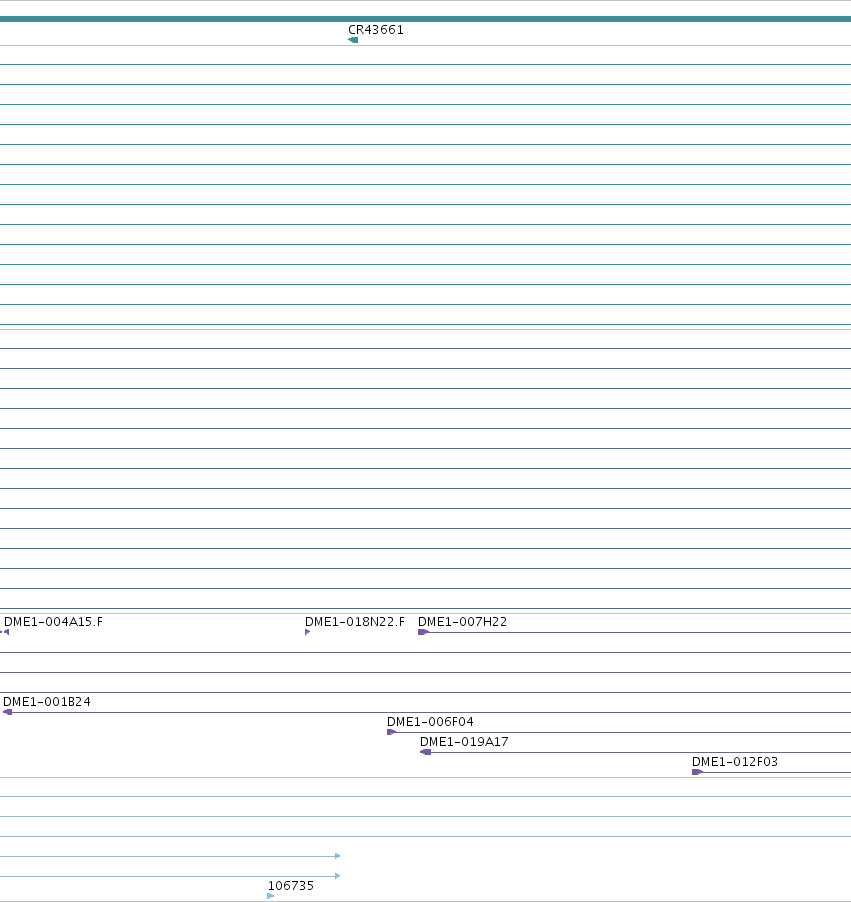851x902 pixels.
Task: Select the DME1-001B24 left arrow glyph
Action: pyautogui.click(x=7, y=712)
